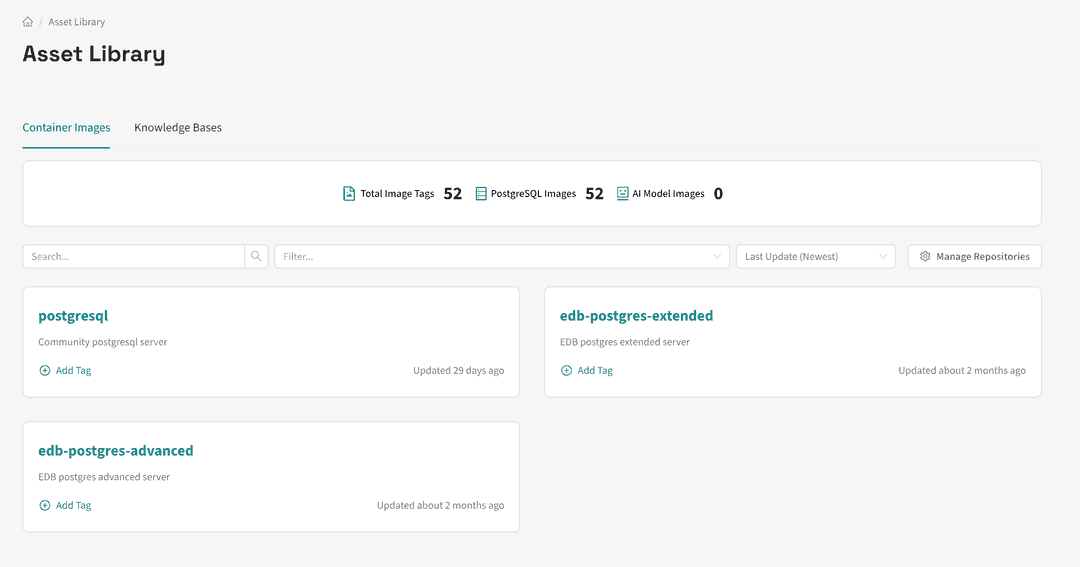Open the Filter dropdown

tap(502, 256)
